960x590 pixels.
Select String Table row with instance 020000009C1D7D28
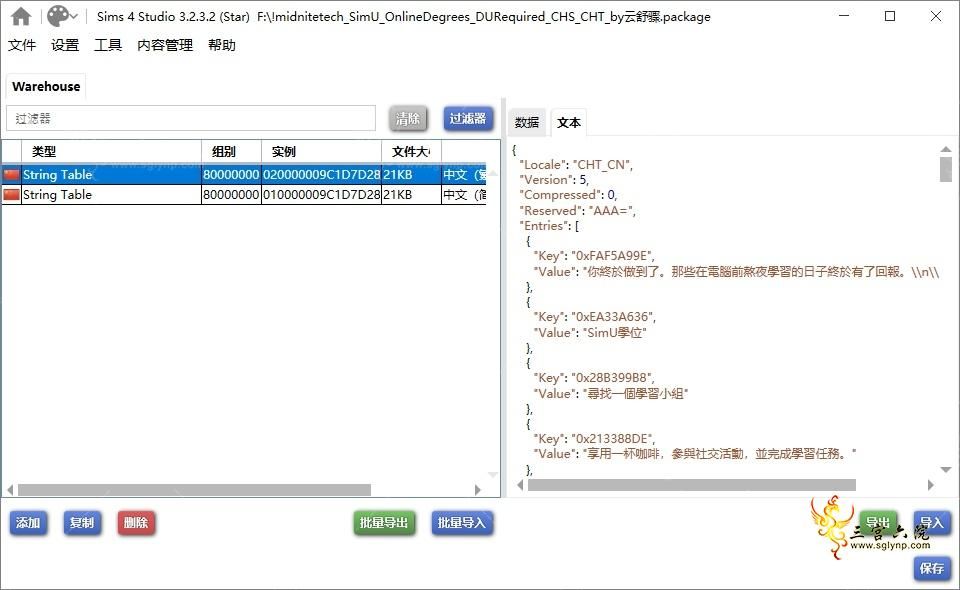(245, 174)
